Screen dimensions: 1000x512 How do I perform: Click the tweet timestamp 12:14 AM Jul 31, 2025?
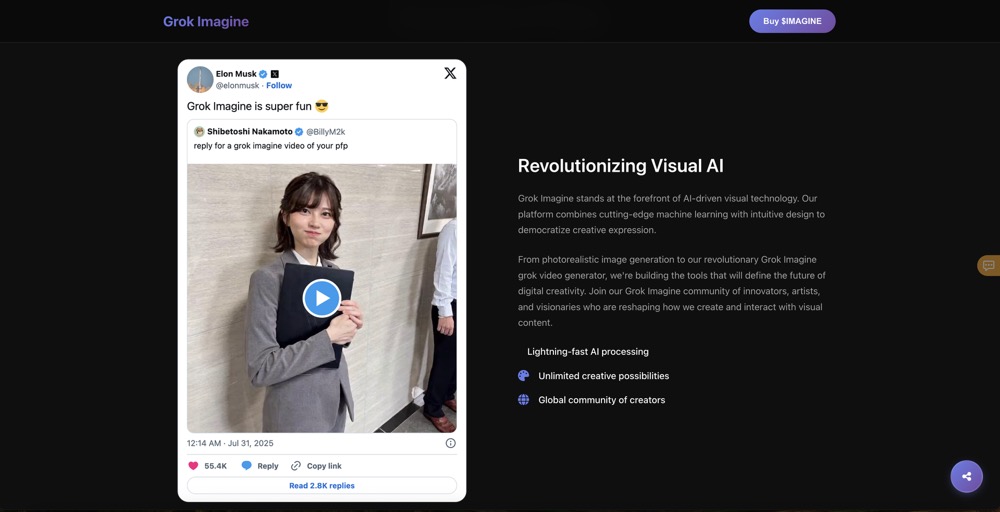click(230, 443)
